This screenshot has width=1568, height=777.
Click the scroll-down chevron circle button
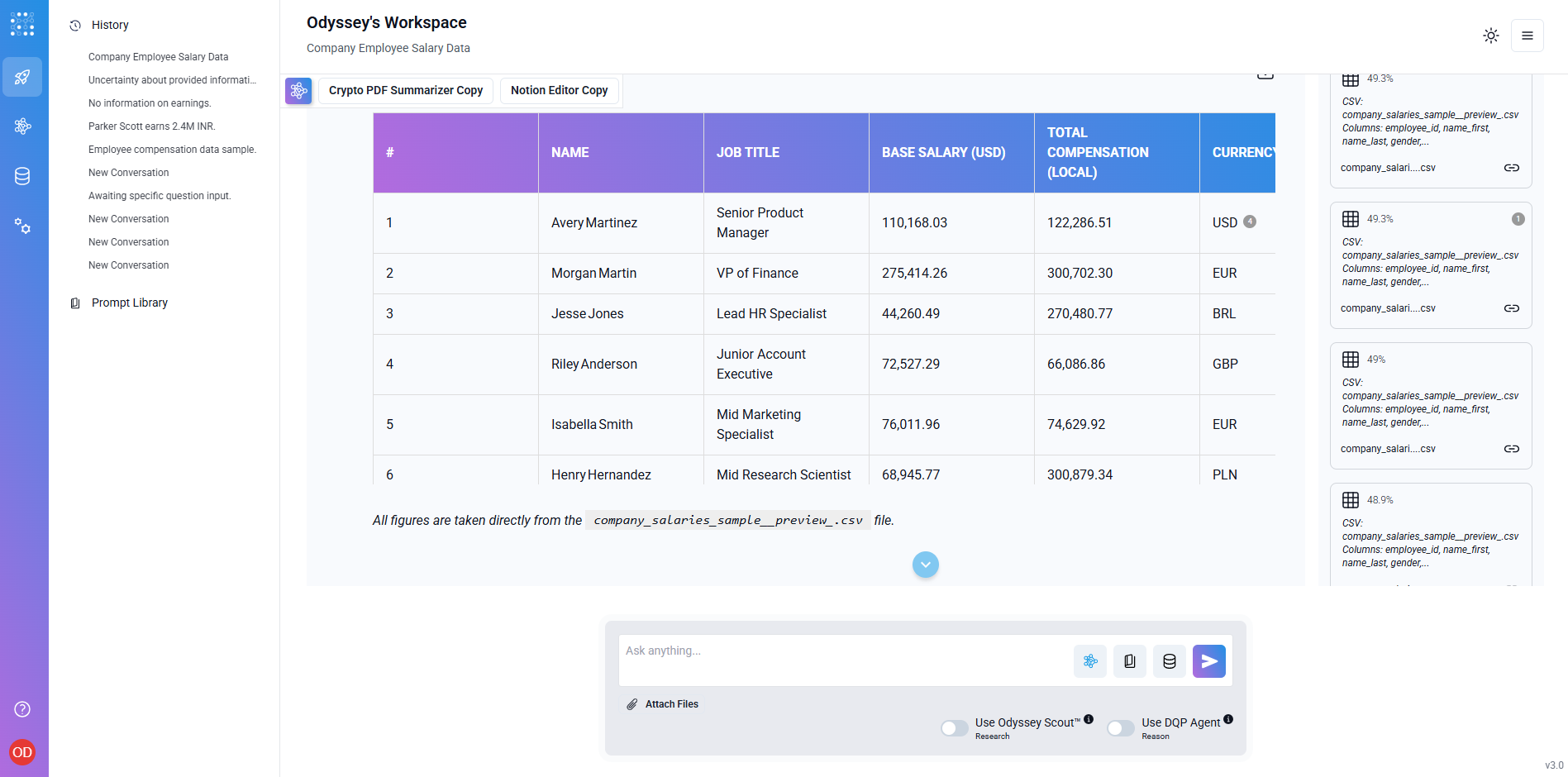[x=925, y=565]
